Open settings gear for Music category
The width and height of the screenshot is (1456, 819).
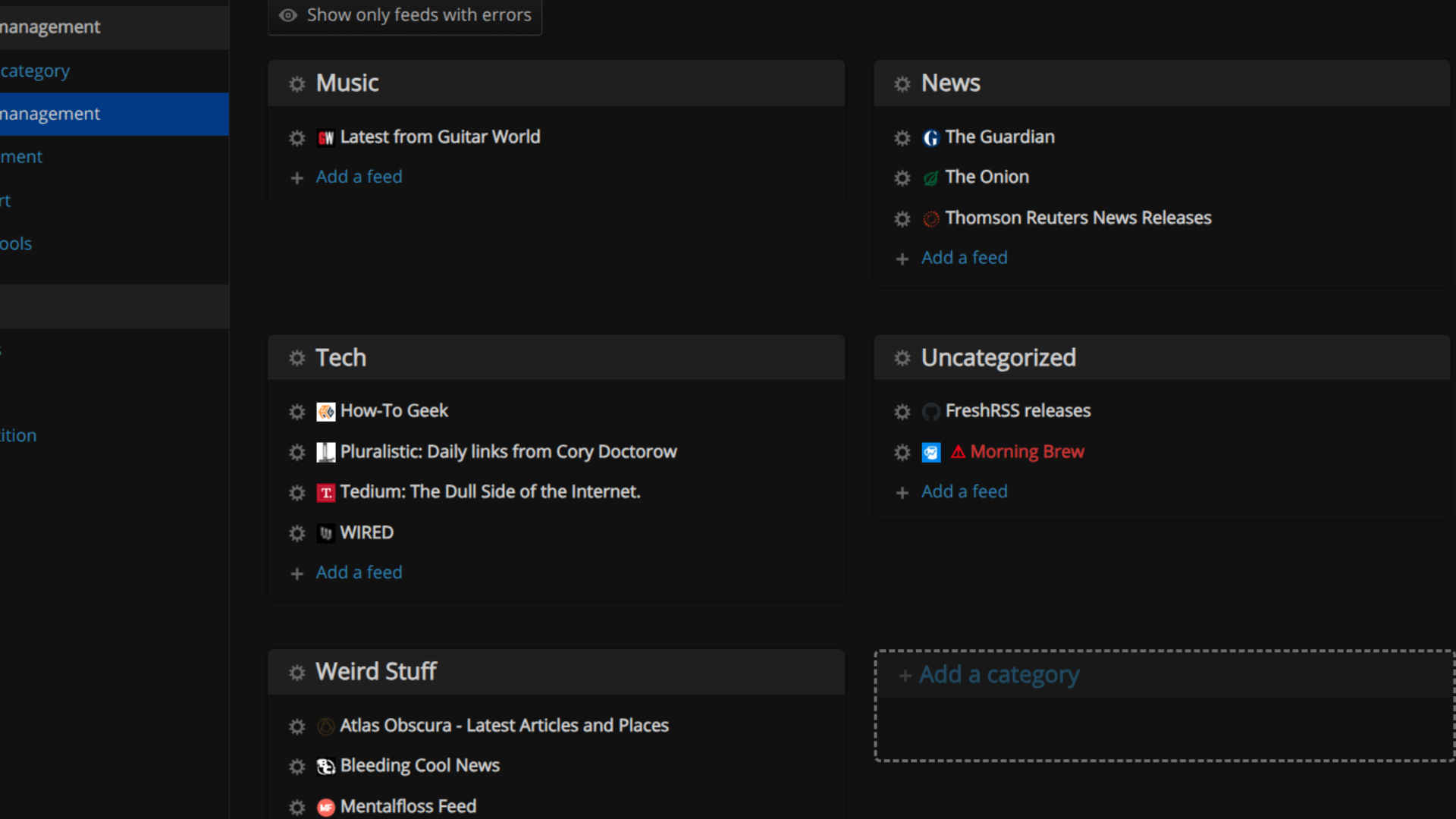[x=297, y=83]
